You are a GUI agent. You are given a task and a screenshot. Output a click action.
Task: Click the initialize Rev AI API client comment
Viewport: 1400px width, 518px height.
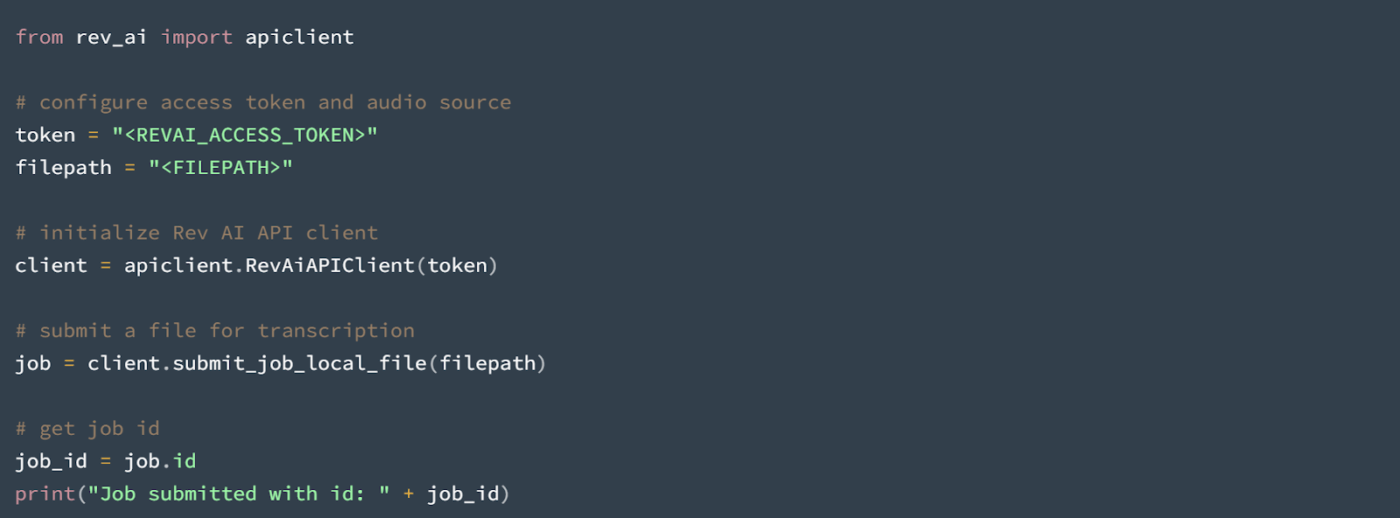point(197,232)
